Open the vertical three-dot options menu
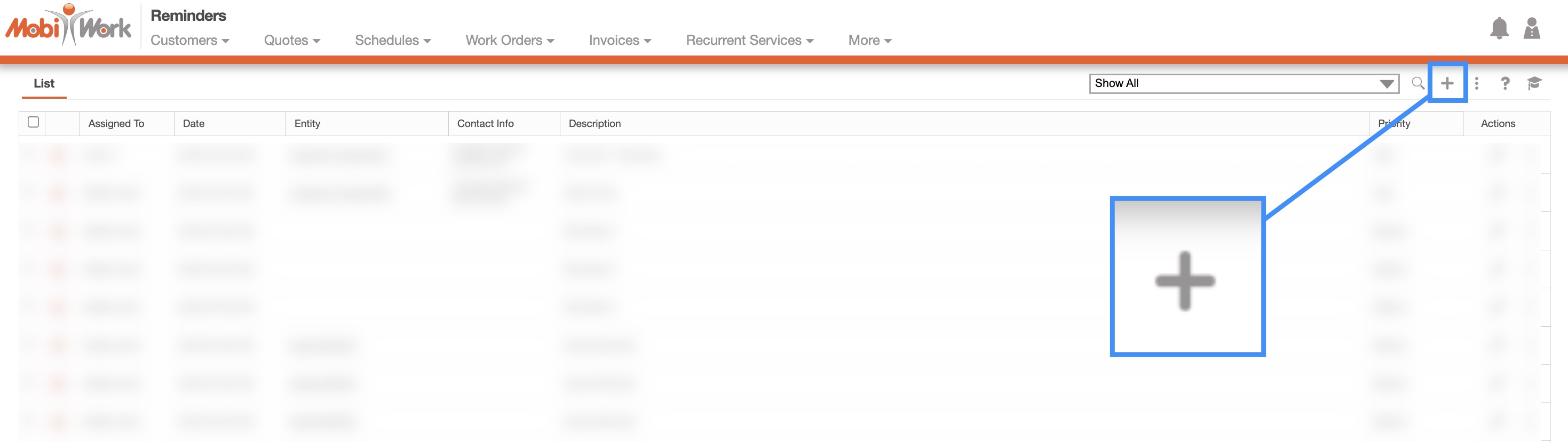The height and width of the screenshot is (442, 1568). tap(1476, 83)
